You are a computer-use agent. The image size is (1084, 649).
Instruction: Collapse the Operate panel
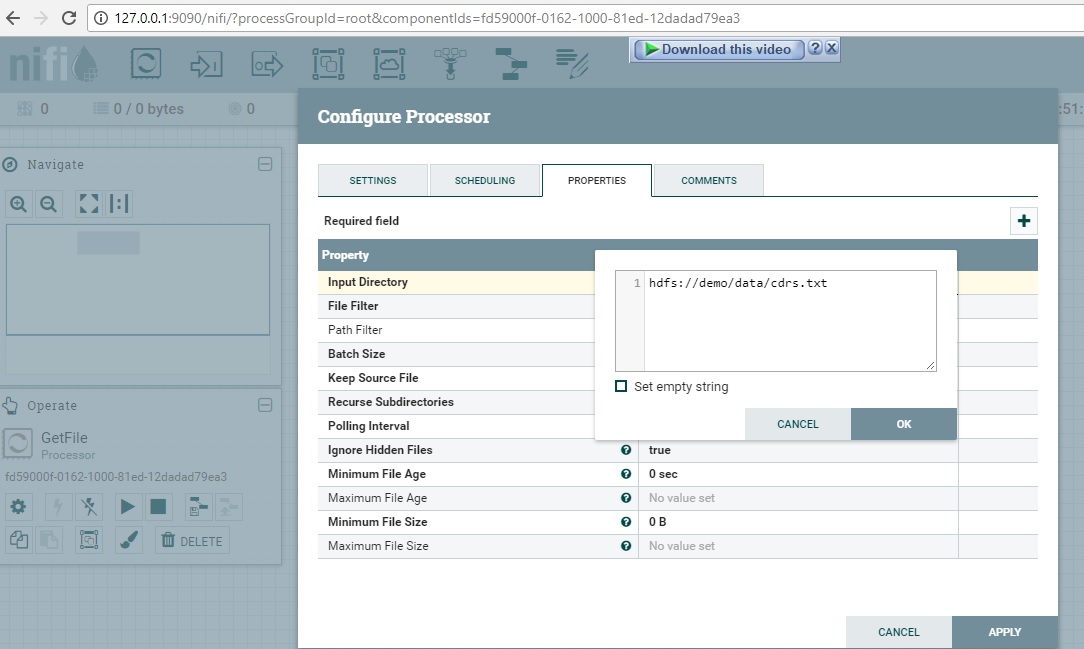[265, 405]
